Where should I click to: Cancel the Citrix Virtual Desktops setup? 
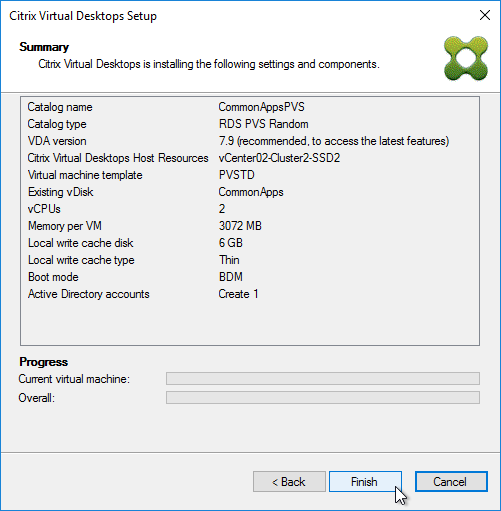(x=451, y=481)
